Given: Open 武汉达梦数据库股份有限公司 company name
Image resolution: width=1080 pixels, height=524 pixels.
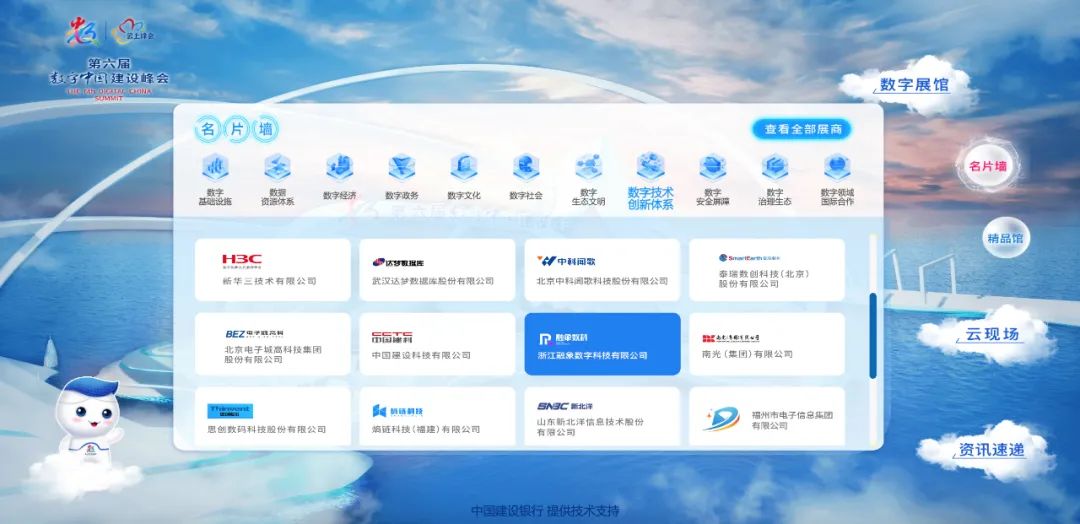Looking at the screenshot, I should pyautogui.click(x=433, y=281).
